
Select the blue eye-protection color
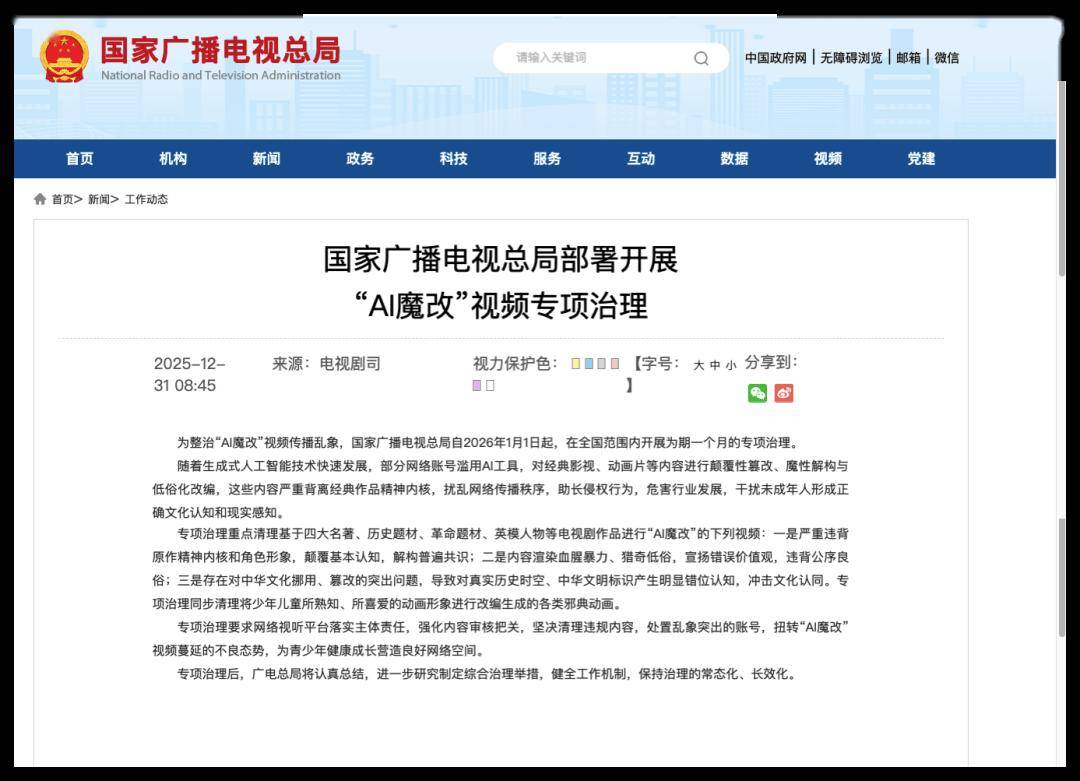pos(589,364)
